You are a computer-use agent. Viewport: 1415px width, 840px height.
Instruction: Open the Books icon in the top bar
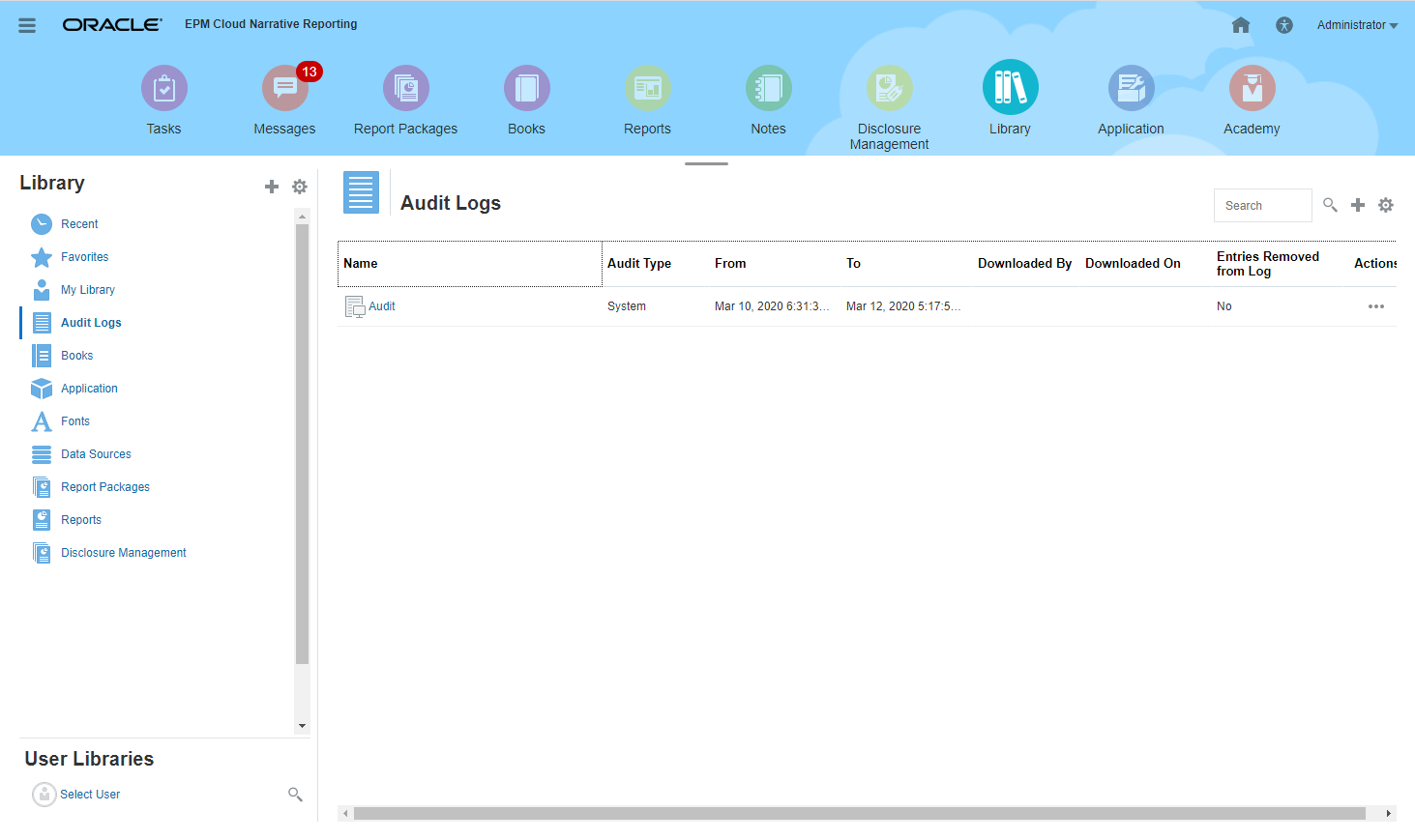(x=527, y=88)
